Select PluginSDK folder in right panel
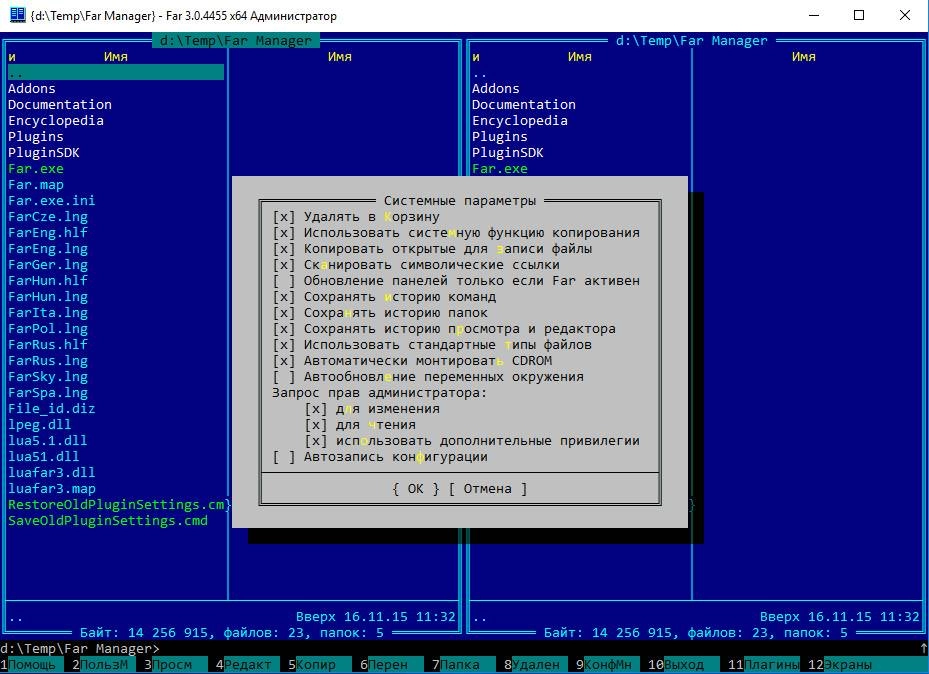The height and width of the screenshot is (674, 929). coord(508,153)
